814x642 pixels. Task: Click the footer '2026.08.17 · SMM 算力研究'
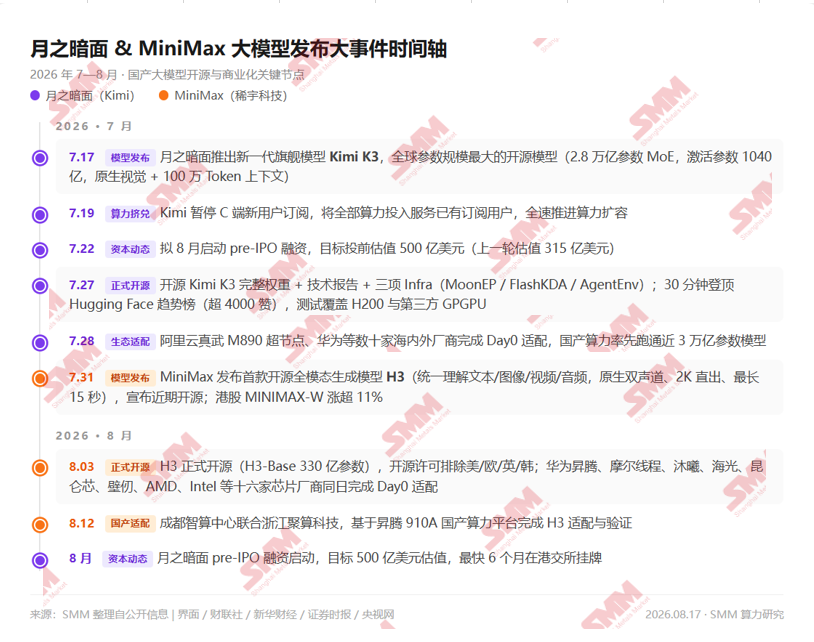(714, 614)
